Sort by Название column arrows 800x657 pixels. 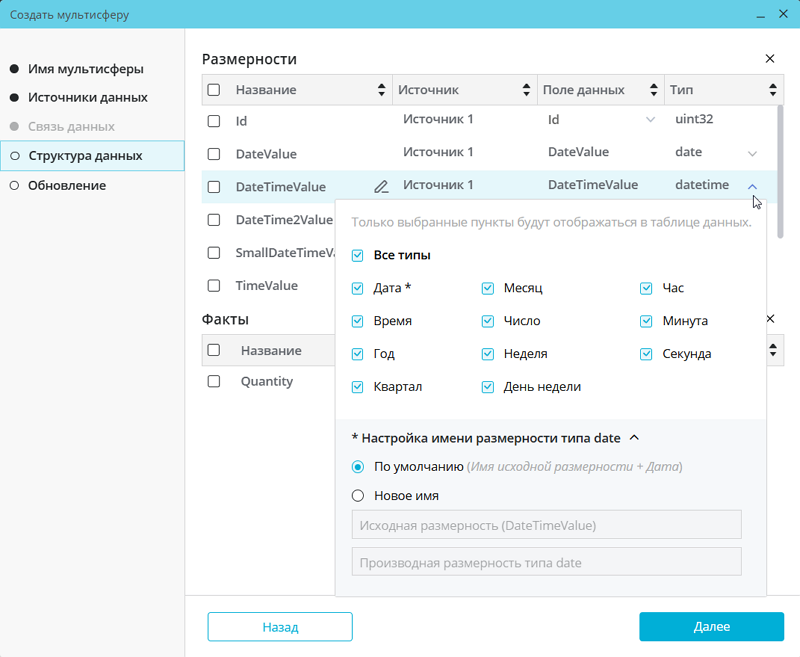381,90
